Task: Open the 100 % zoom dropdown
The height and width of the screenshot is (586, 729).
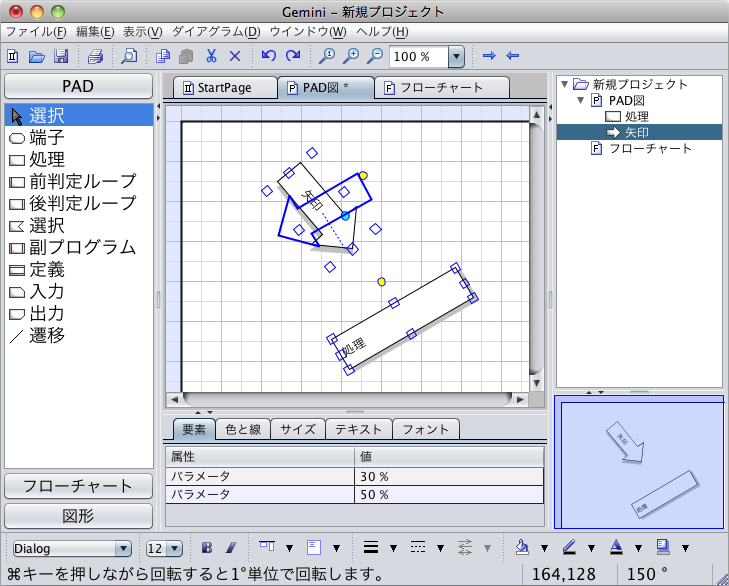Action: pos(456,57)
